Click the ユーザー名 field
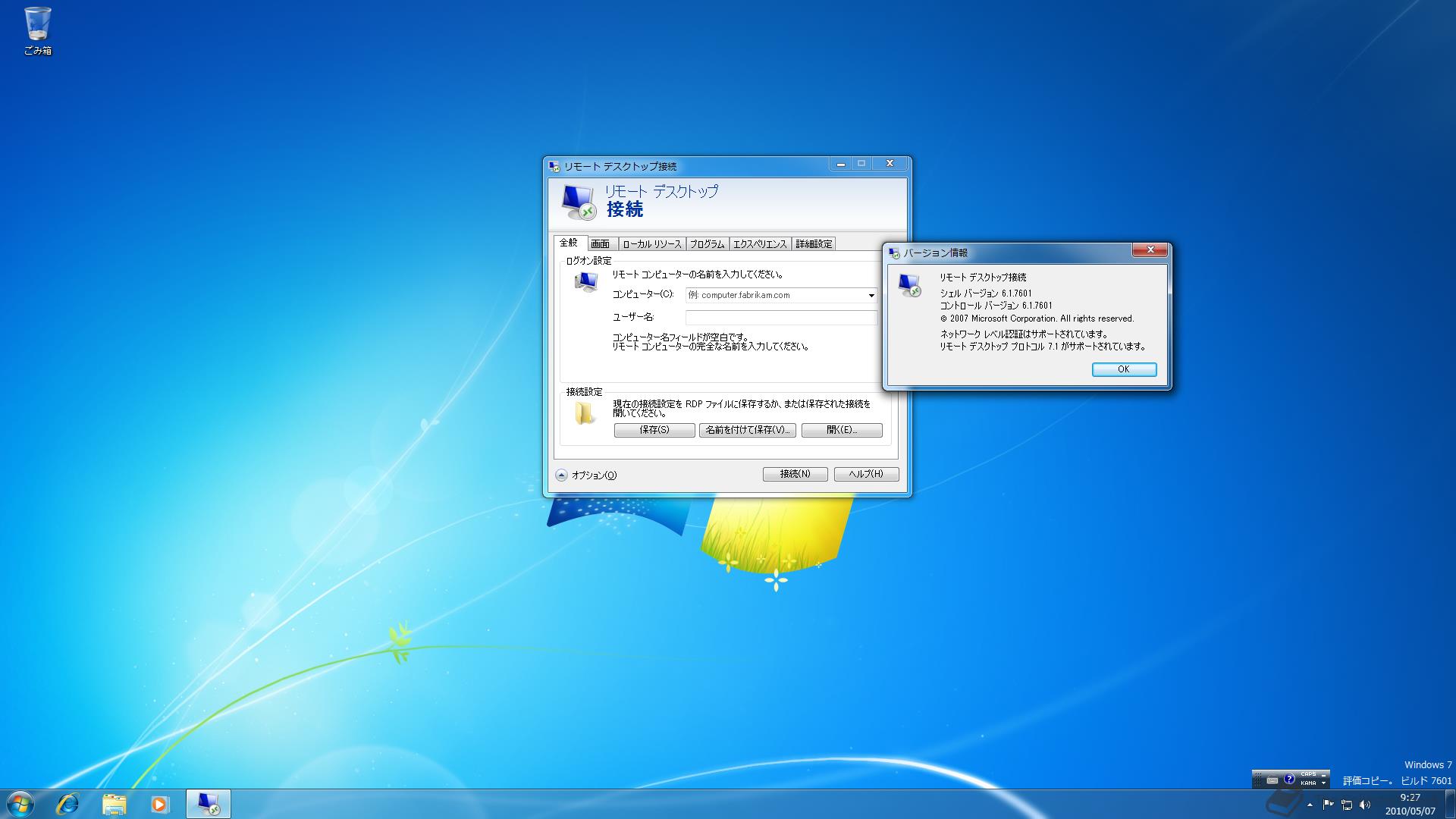This screenshot has width=1456, height=819. click(781, 318)
